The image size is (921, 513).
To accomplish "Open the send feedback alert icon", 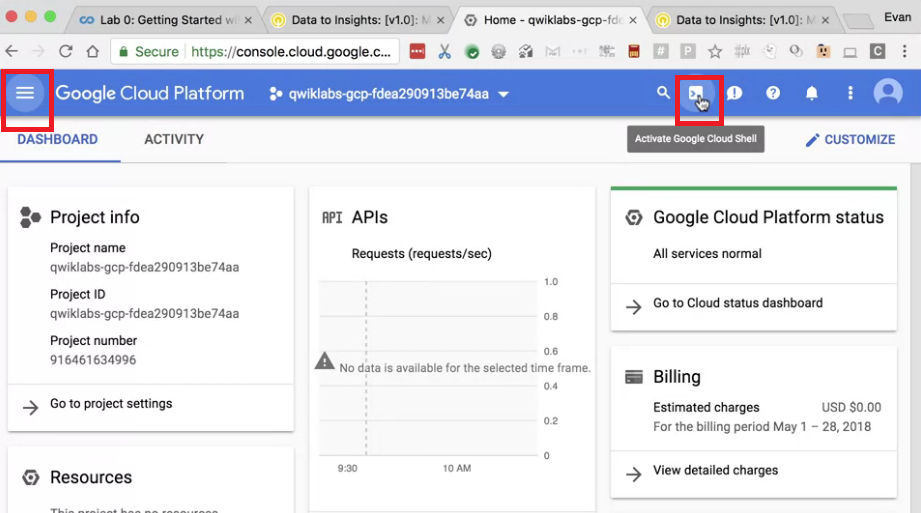I will [734, 93].
